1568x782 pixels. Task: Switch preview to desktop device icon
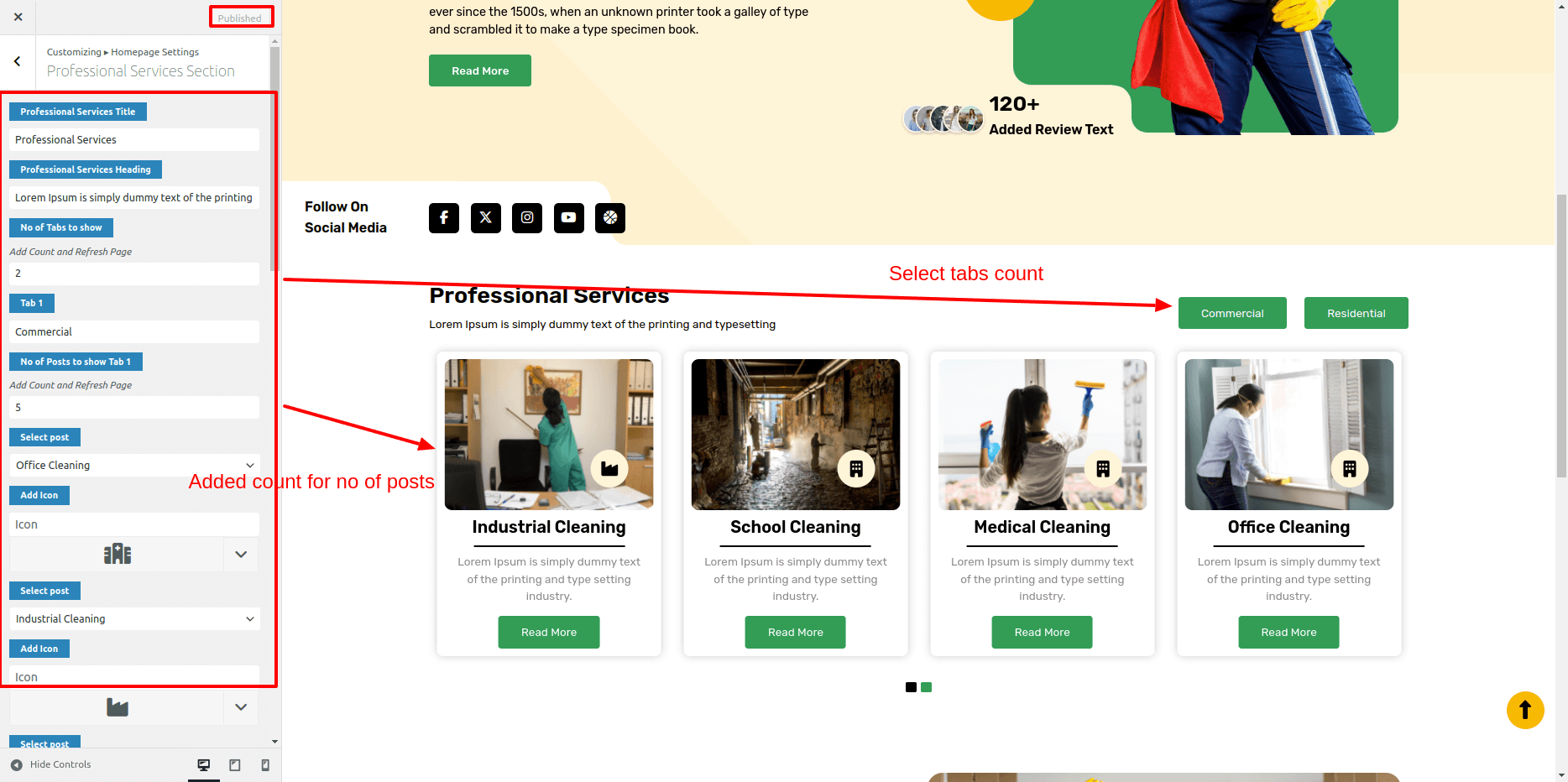tap(203, 765)
